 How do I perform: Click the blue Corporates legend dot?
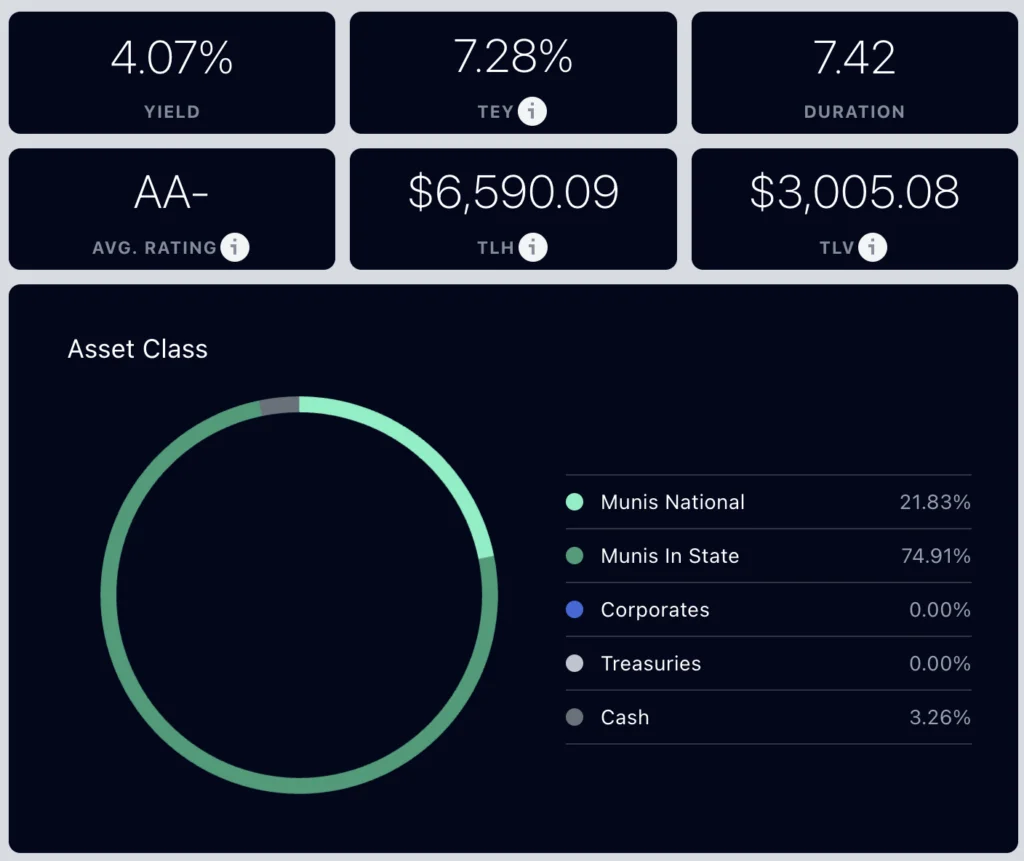tap(575, 609)
